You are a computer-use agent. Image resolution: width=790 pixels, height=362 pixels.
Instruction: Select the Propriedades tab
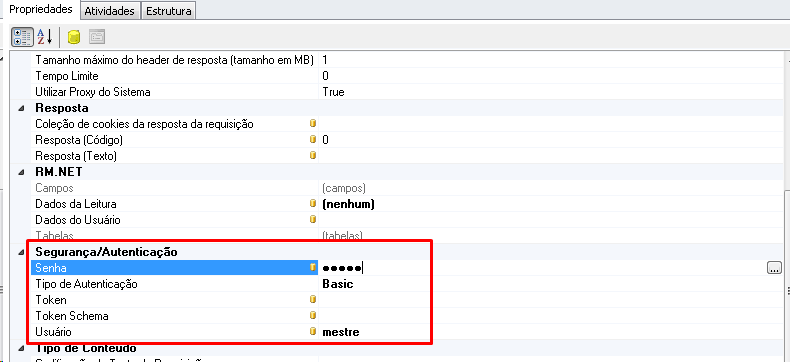pyautogui.click(x=41, y=10)
